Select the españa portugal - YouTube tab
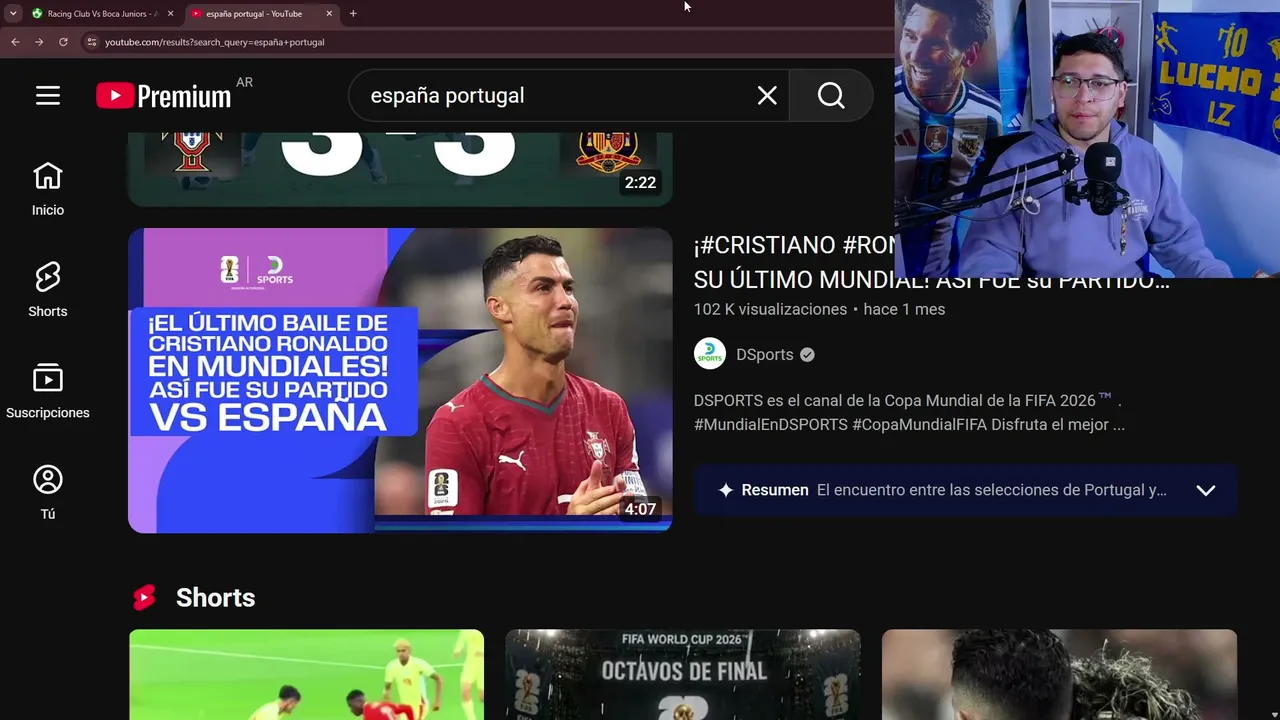 click(262, 14)
